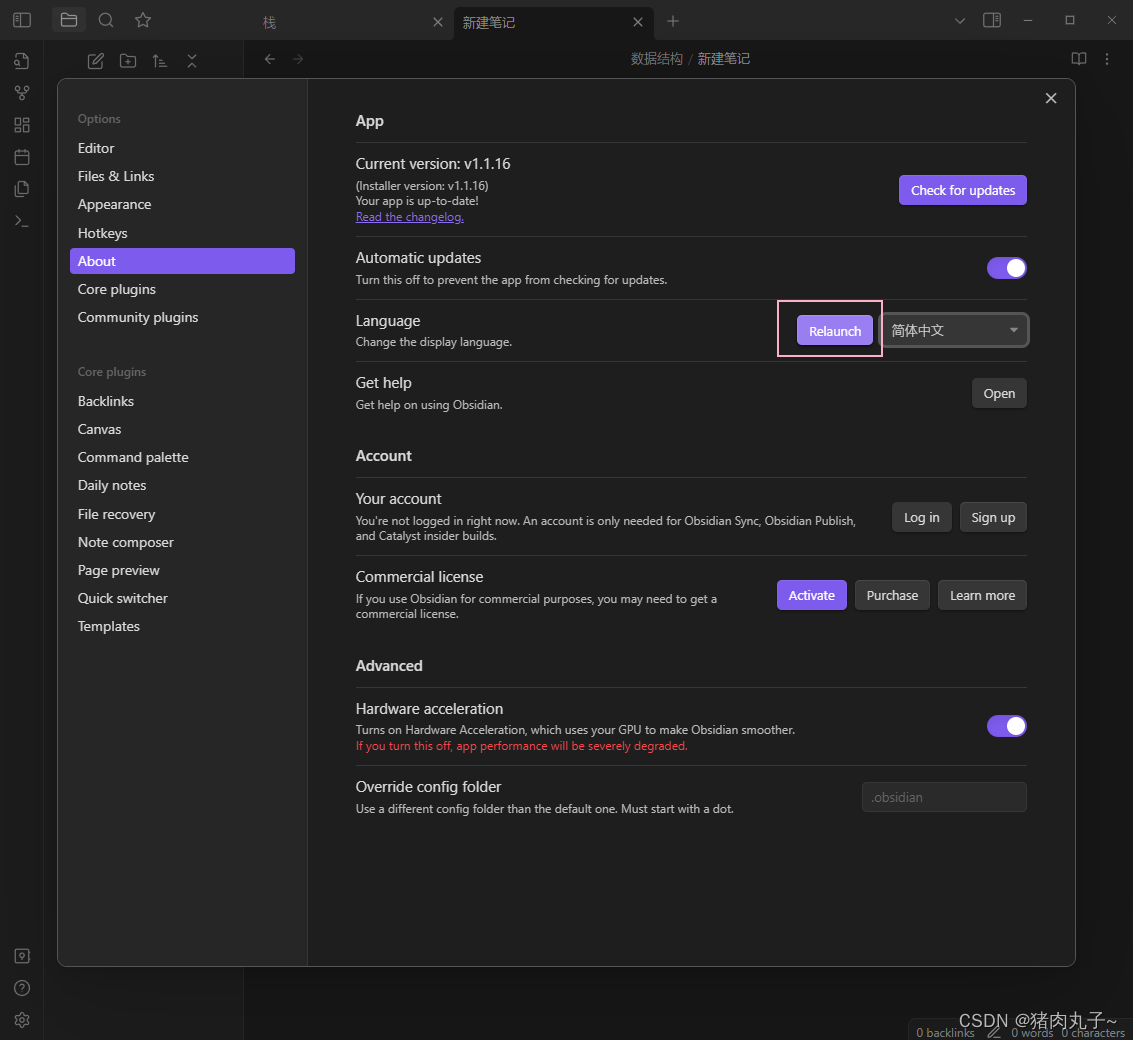This screenshot has width=1133, height=1040.
Task: Open quick switcher icon in ribbon
Action: click(x=22, y=61)
